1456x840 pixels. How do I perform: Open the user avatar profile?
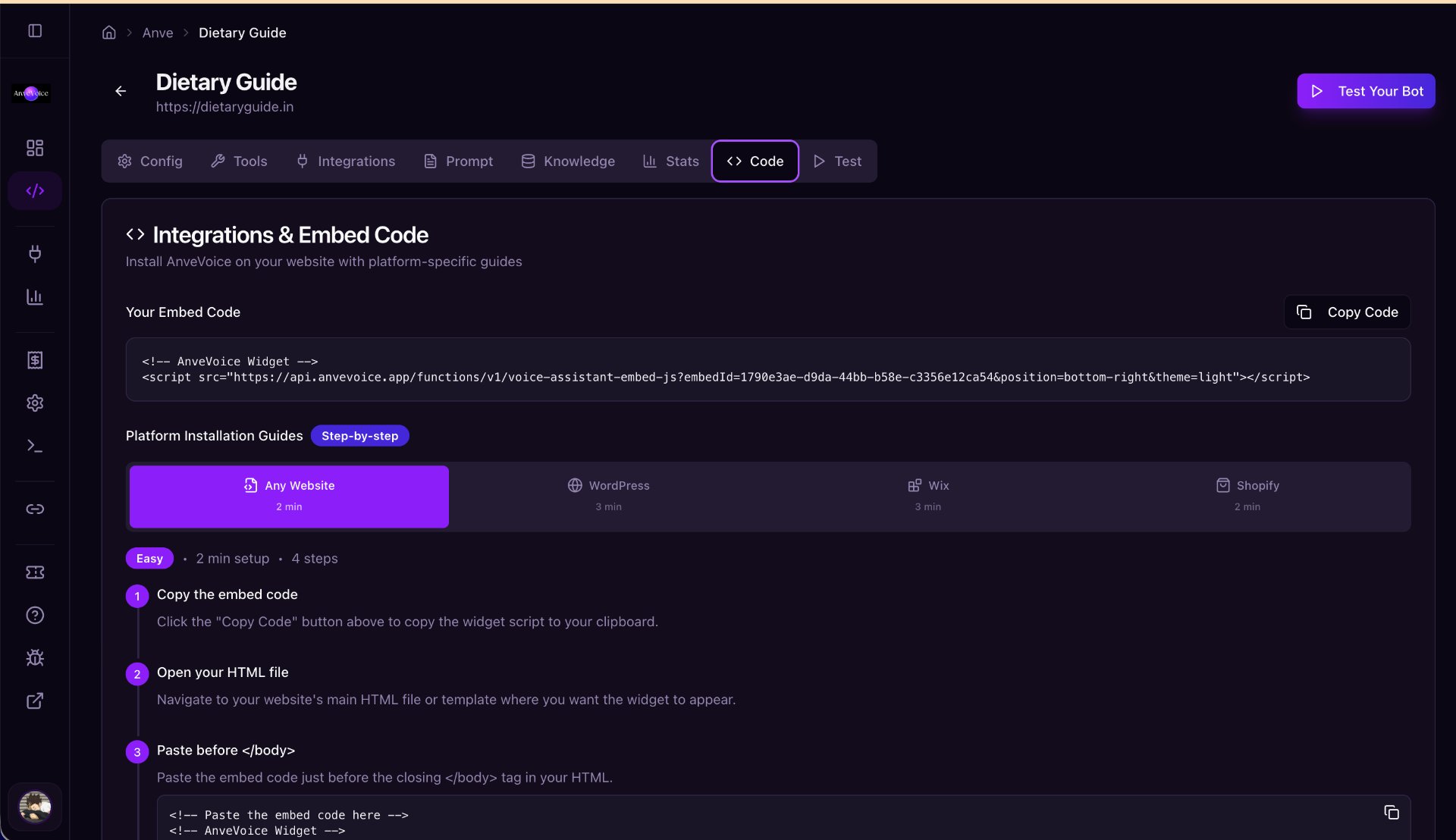point(35,807)
